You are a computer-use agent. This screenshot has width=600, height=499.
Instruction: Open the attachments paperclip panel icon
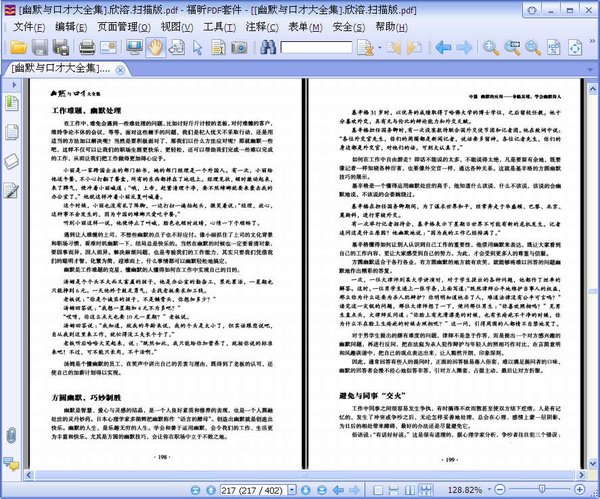point(11,435)
